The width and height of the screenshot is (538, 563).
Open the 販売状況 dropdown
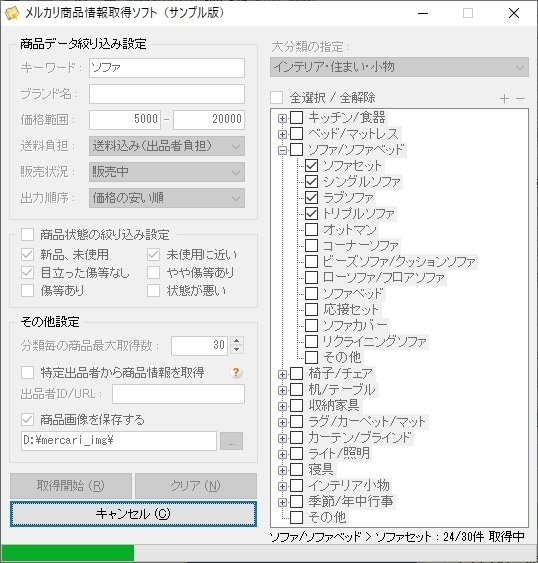[167, 172]
